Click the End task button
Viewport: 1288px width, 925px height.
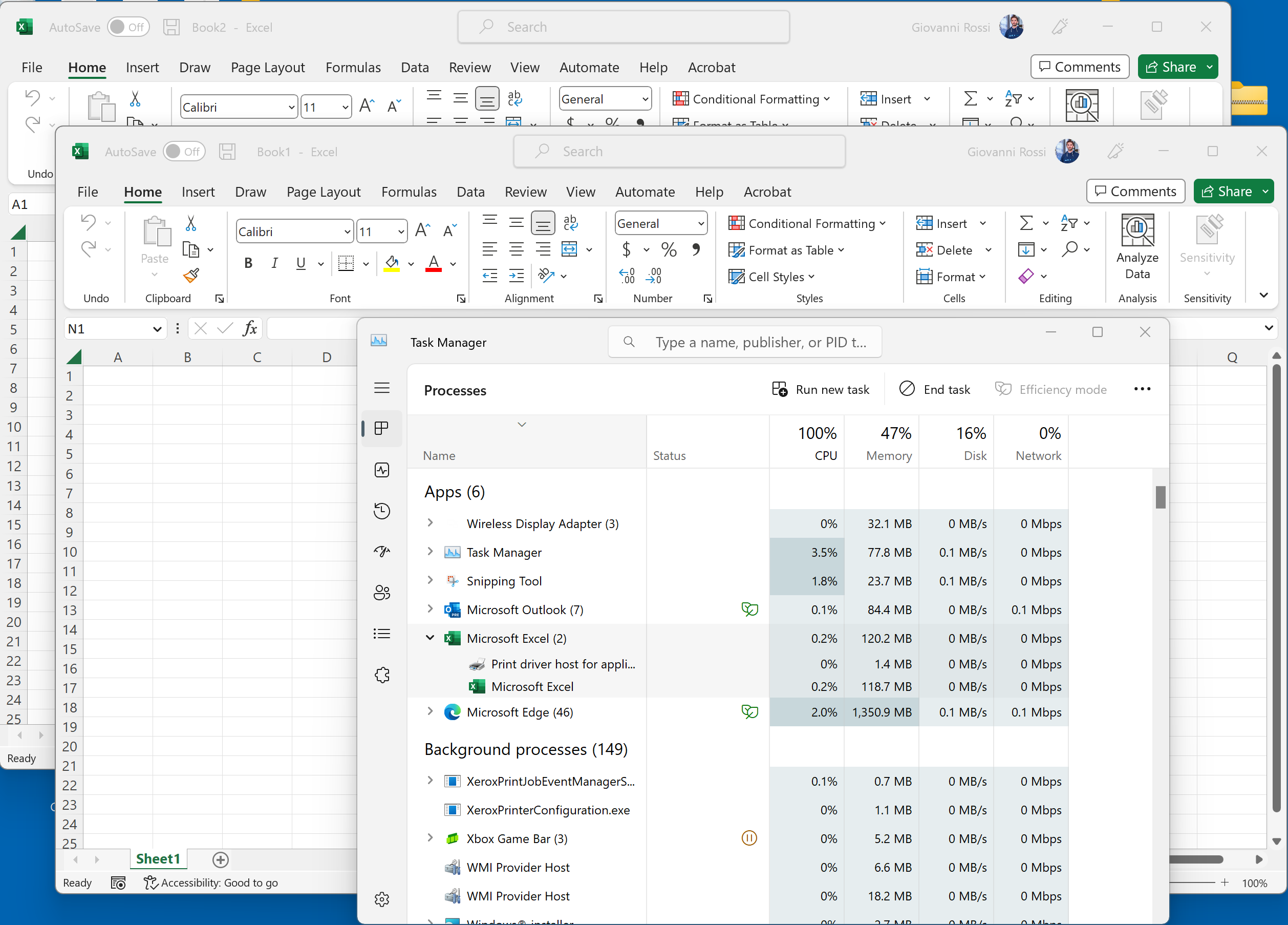coord(935,390)
